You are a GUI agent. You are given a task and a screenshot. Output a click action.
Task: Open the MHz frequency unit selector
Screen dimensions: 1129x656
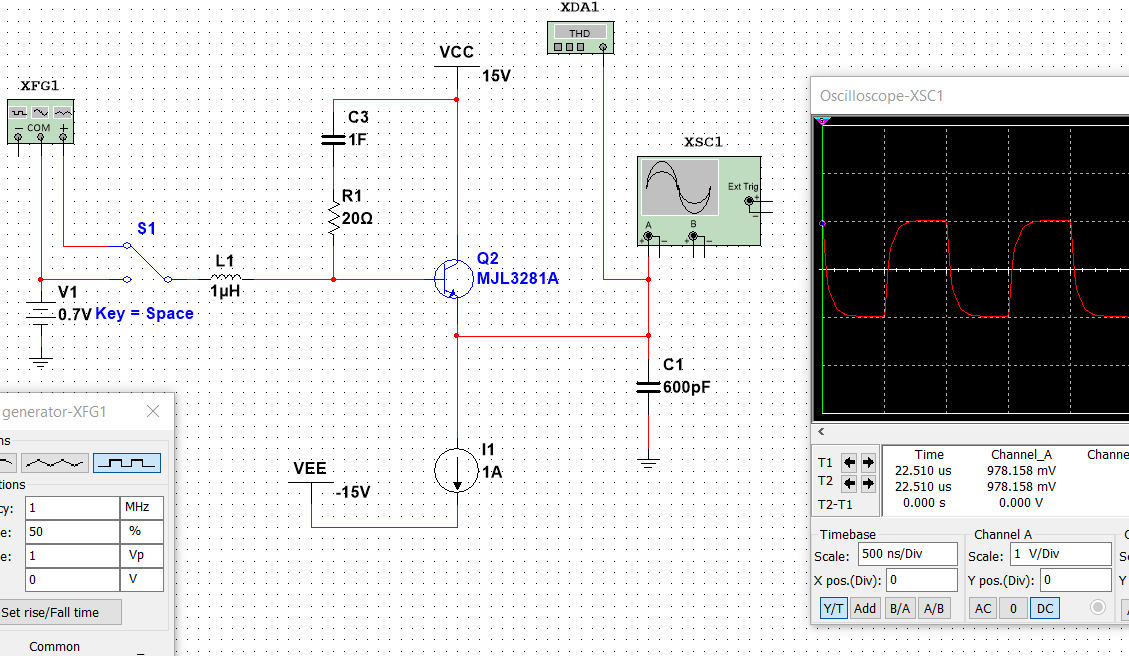pos(141,508)
